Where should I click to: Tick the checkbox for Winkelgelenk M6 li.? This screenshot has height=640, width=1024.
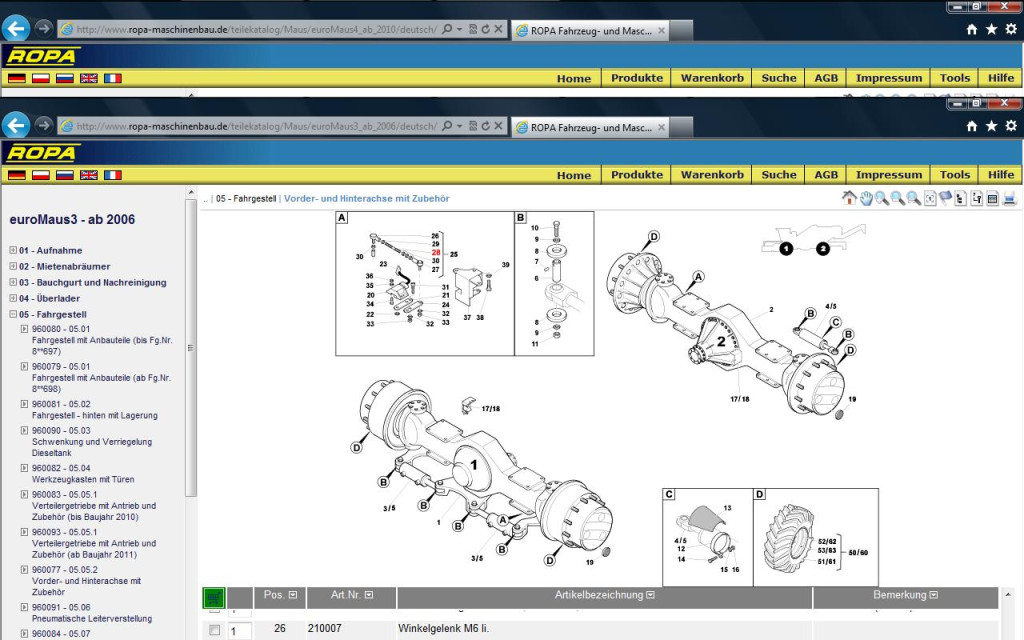click(214, 630)
